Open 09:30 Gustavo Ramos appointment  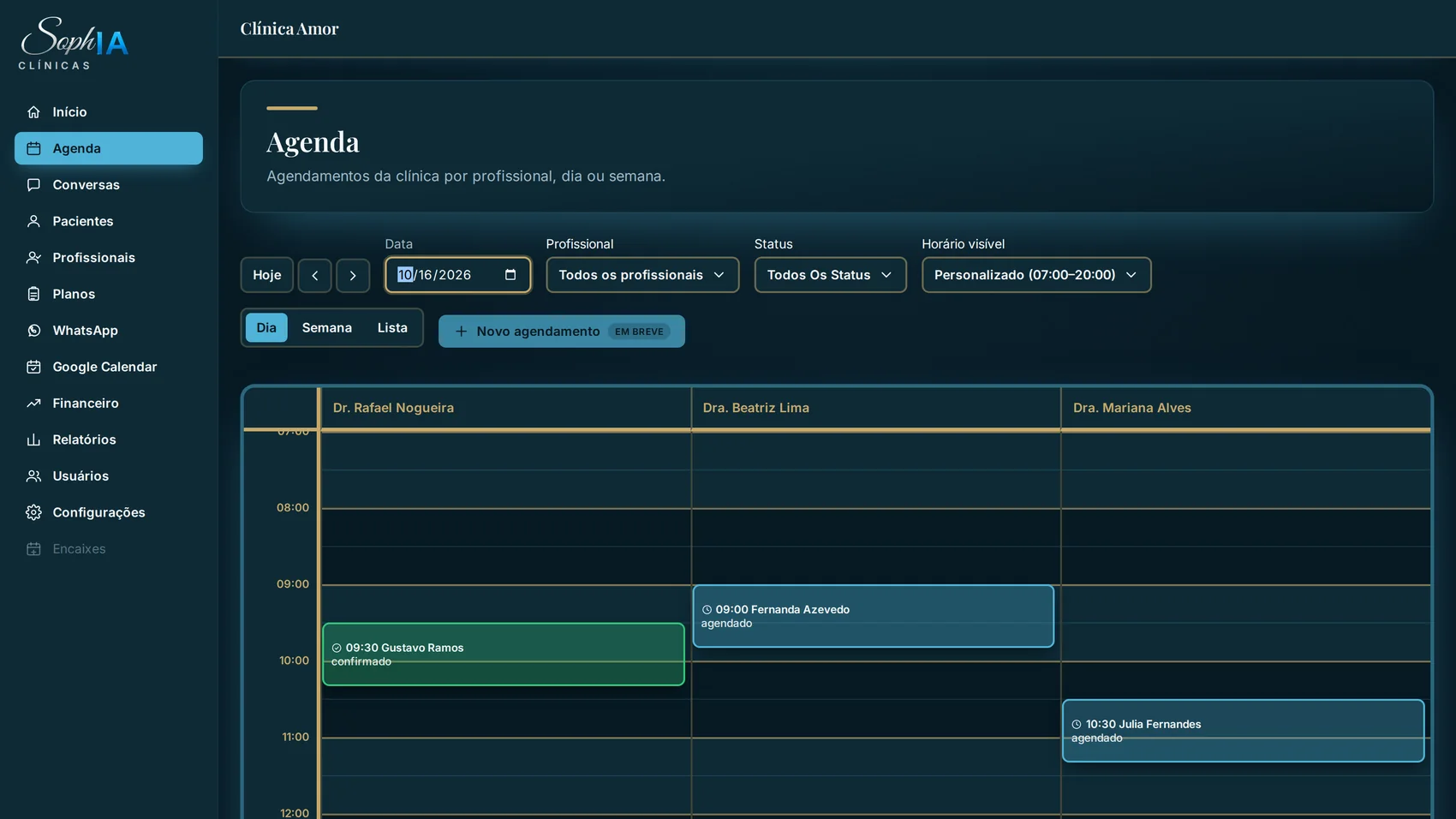(x=504, y=655)
